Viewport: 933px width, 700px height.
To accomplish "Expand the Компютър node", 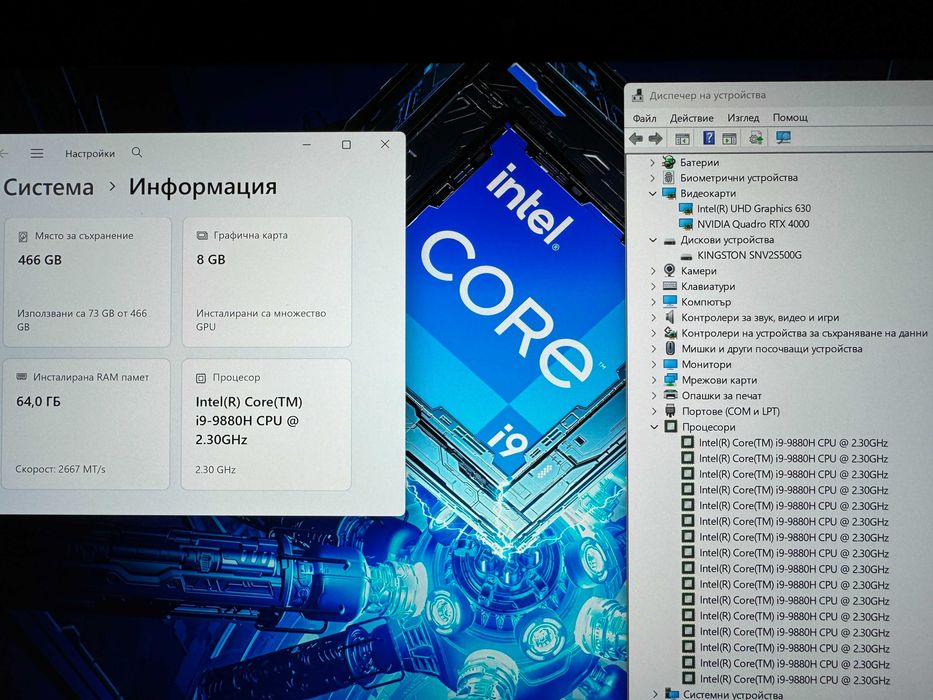I will click(x=653, y=302).
